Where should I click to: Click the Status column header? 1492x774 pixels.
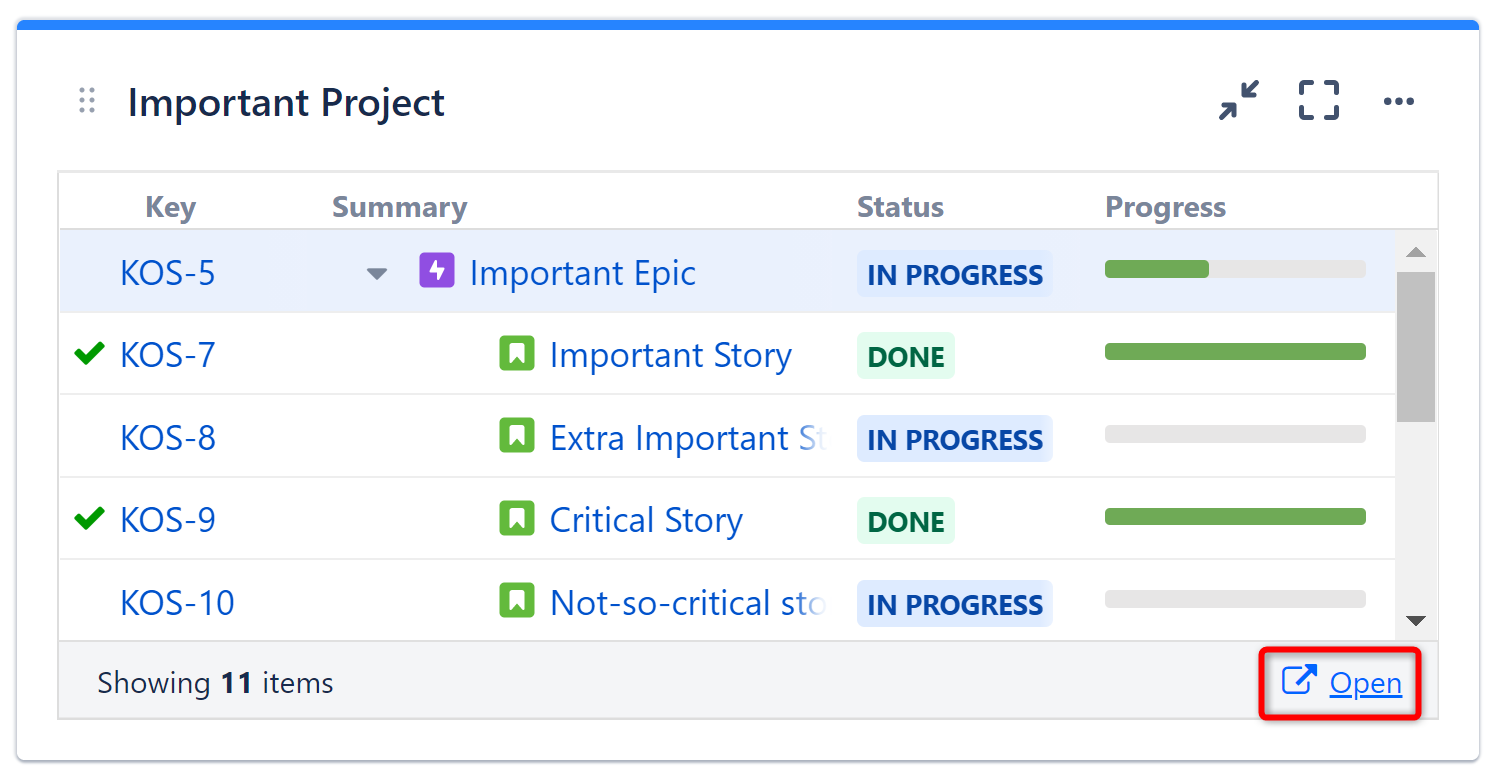900,207
